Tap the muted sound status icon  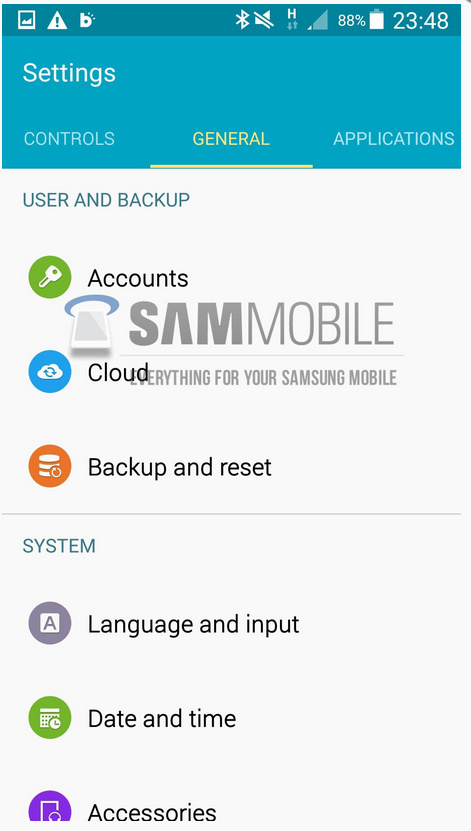click(x=264, y=20)
